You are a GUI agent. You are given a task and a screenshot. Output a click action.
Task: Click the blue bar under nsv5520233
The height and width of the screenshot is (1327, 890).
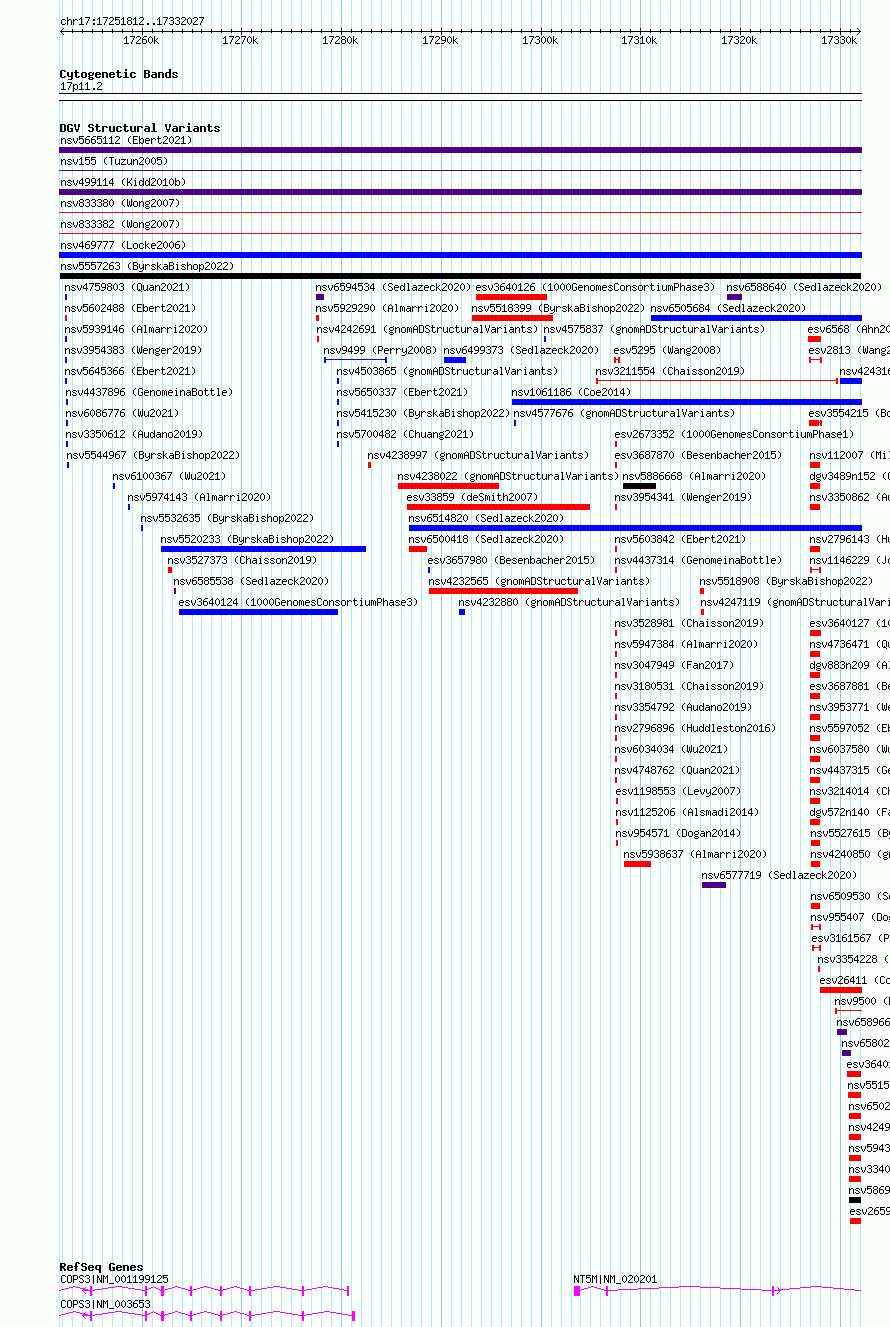263,549
